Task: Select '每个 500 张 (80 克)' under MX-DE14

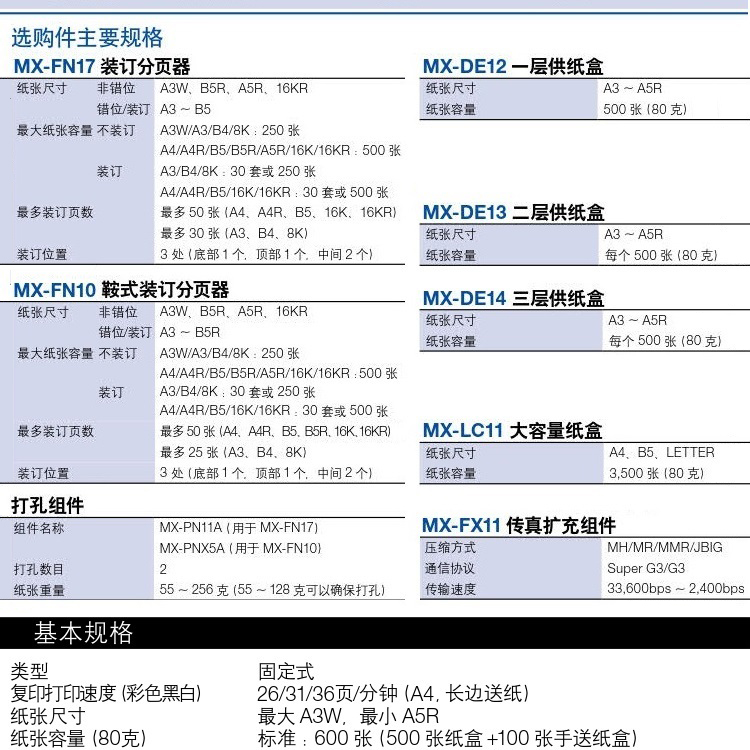Action: [665, 341]
